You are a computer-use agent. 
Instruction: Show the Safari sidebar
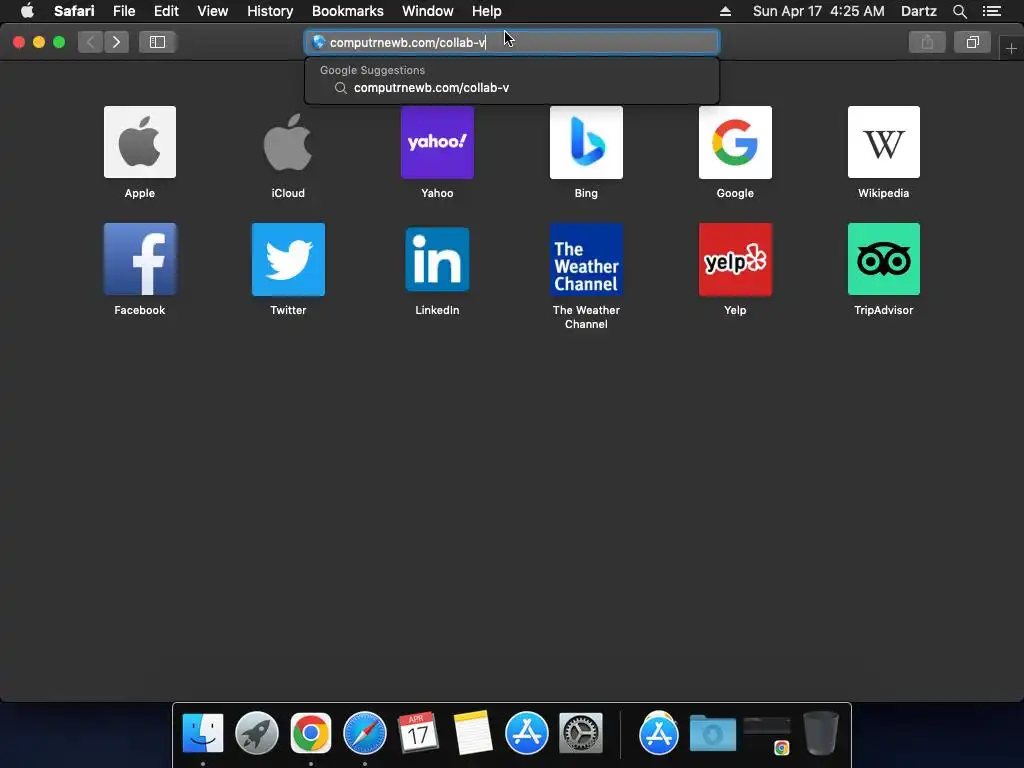[x=157, y=42]
